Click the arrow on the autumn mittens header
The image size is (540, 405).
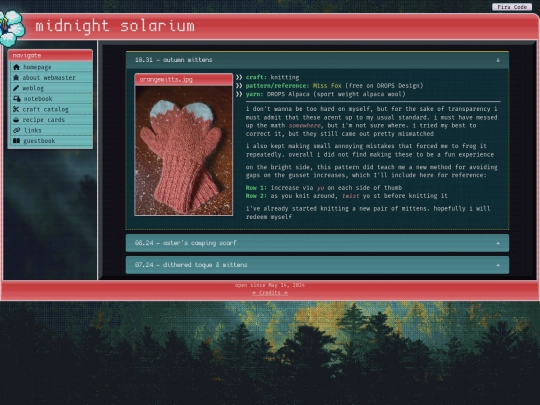click(498, 60)
